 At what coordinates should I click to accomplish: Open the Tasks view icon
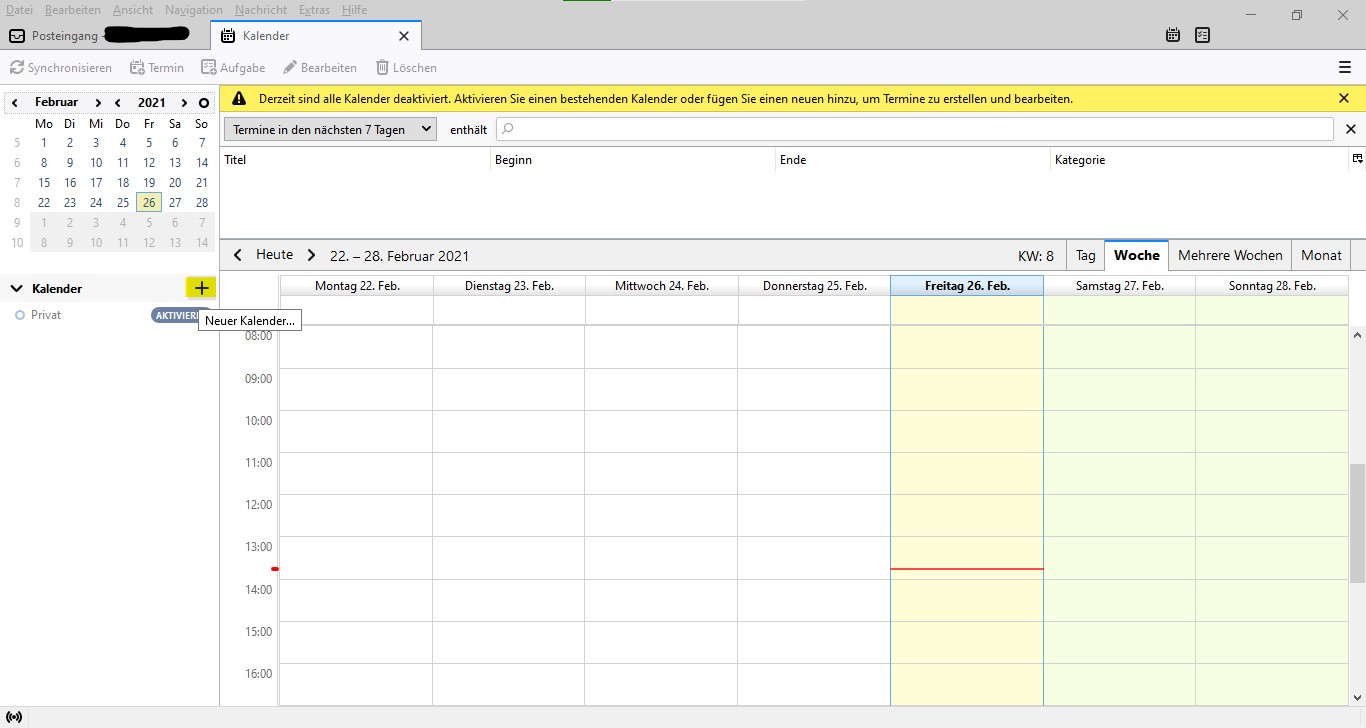tap(1201, 34)
